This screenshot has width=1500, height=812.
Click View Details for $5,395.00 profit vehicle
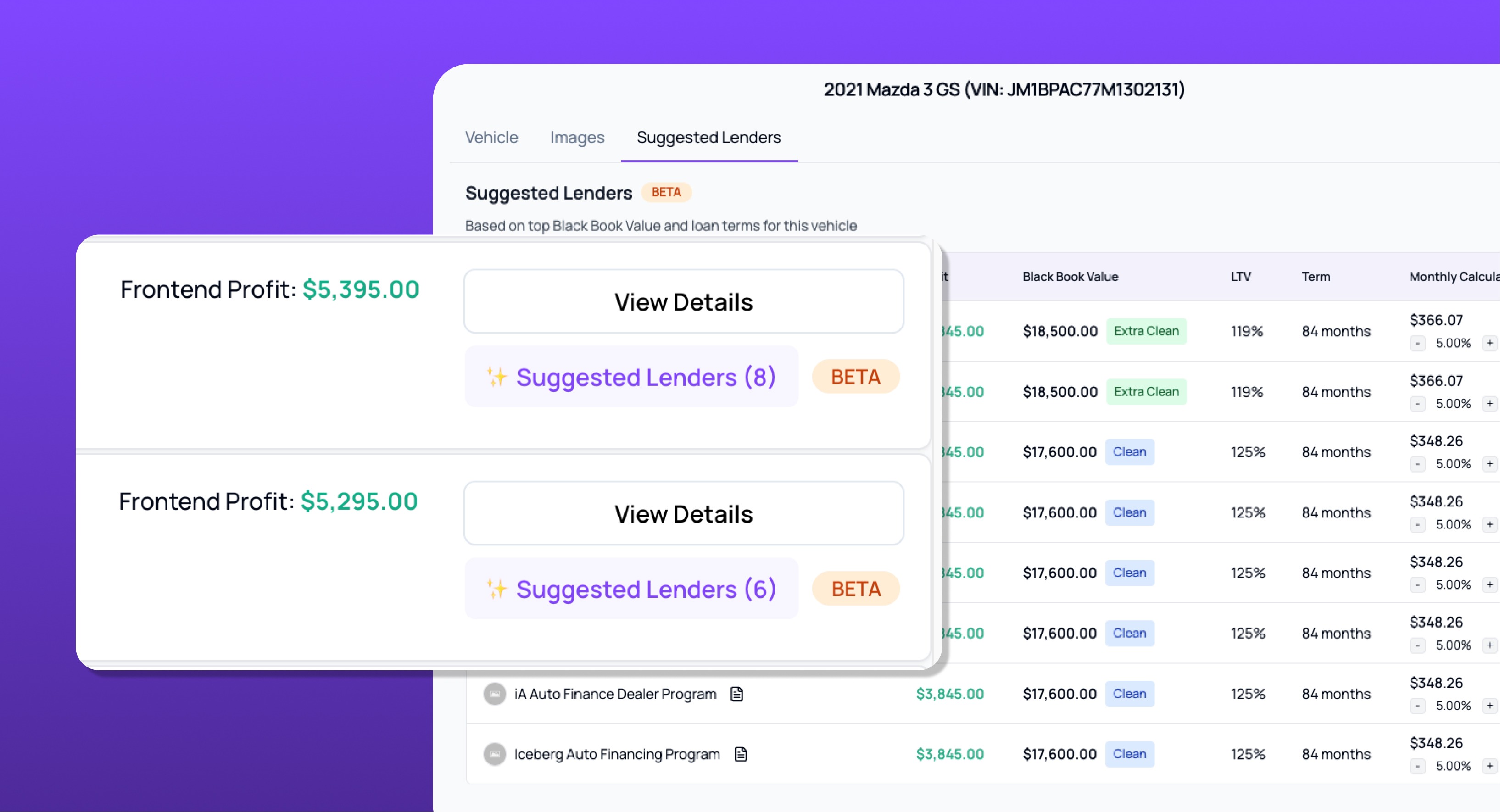[684, 301]
